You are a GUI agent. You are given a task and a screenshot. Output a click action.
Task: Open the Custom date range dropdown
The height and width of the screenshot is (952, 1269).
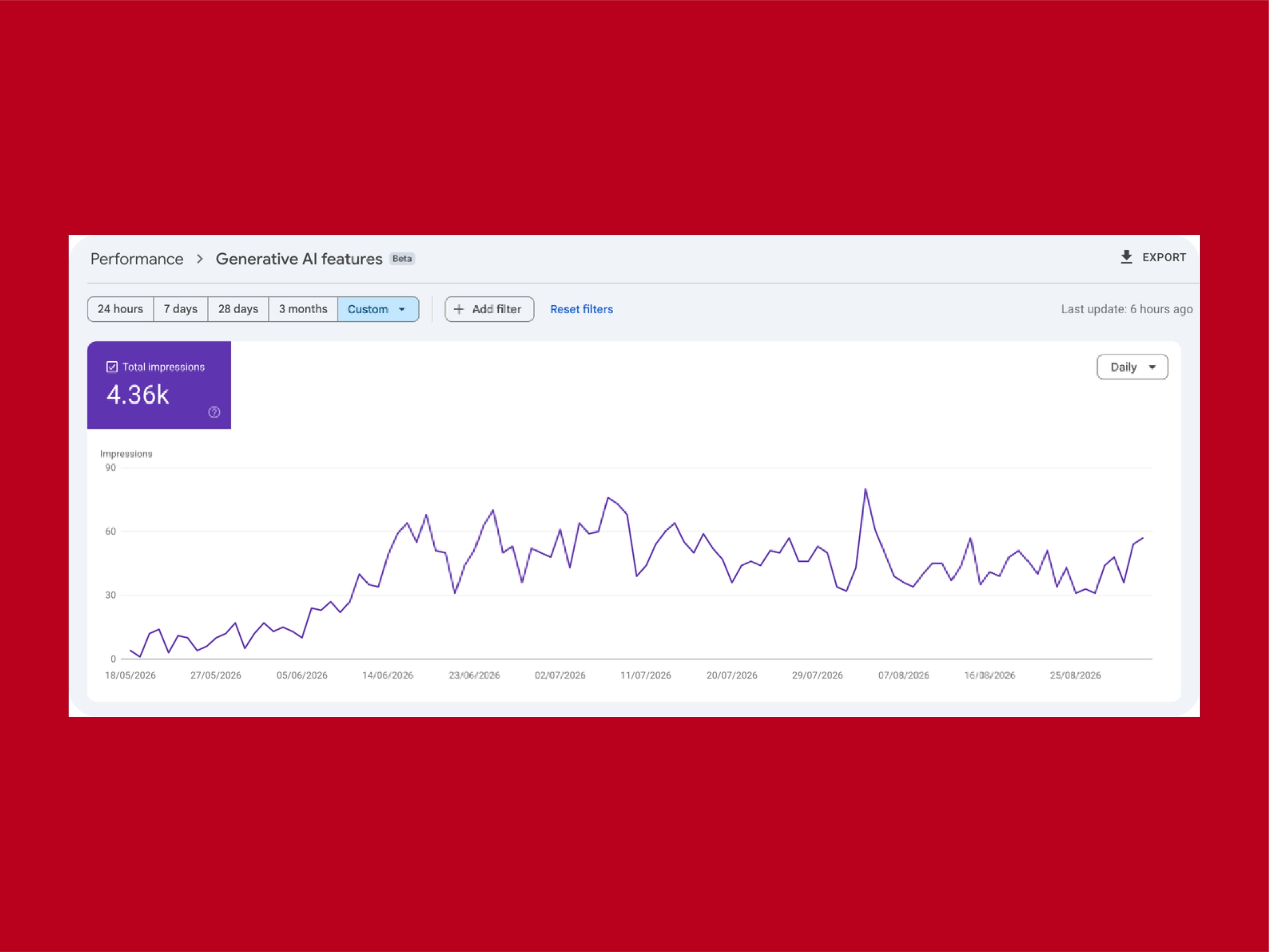(378, 309)
